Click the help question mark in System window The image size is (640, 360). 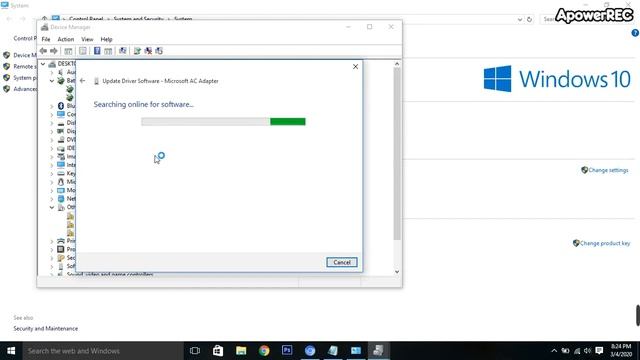(635, 33)
